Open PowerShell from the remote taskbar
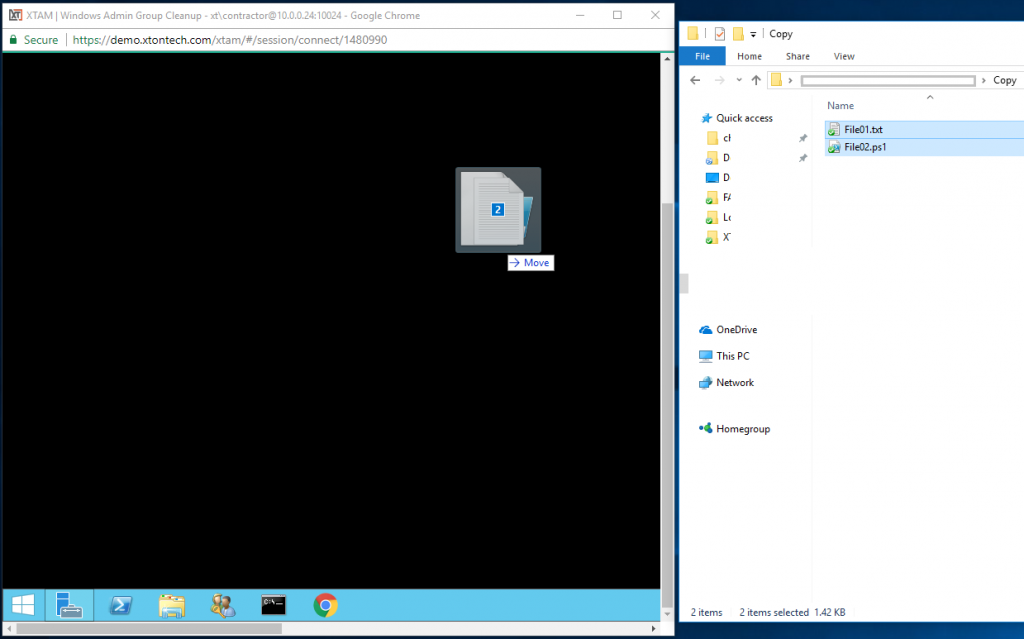 click(122, 605)
